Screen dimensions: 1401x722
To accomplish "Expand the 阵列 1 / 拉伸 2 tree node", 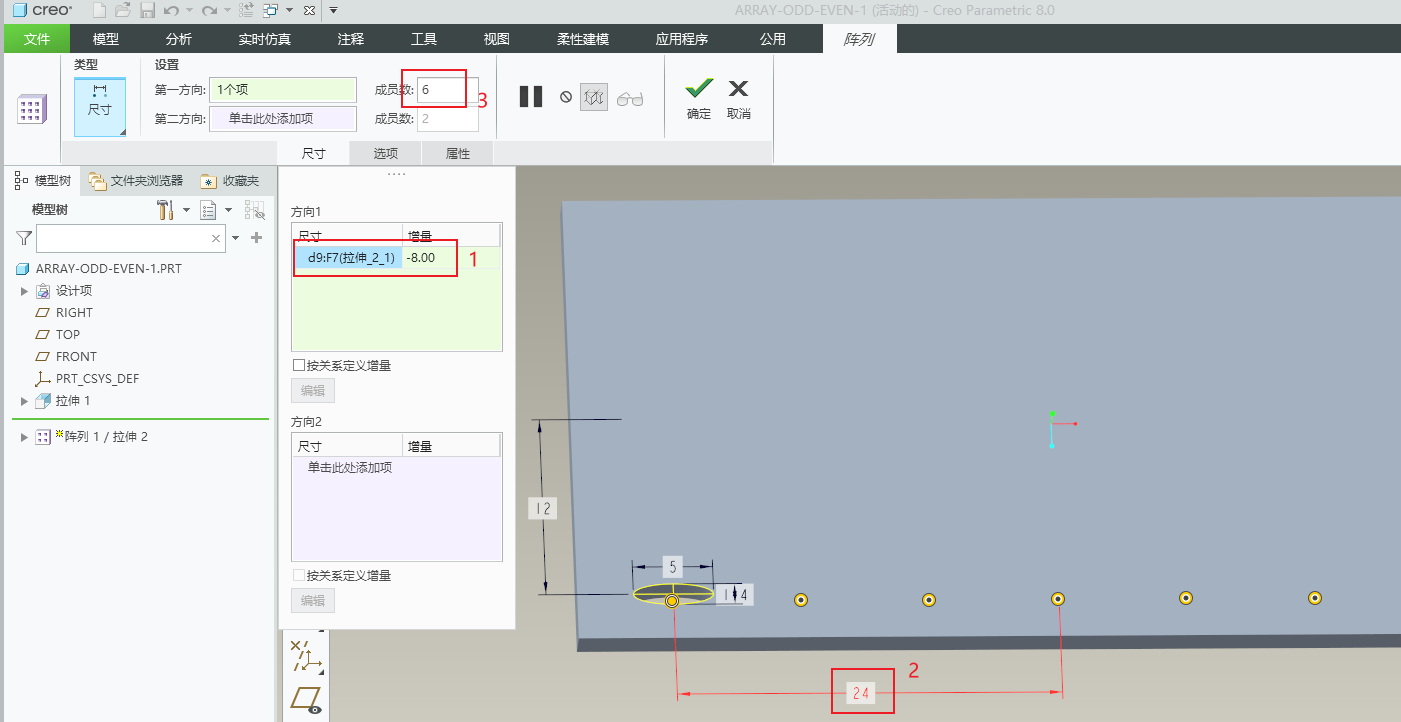I will tap(25, 437).
